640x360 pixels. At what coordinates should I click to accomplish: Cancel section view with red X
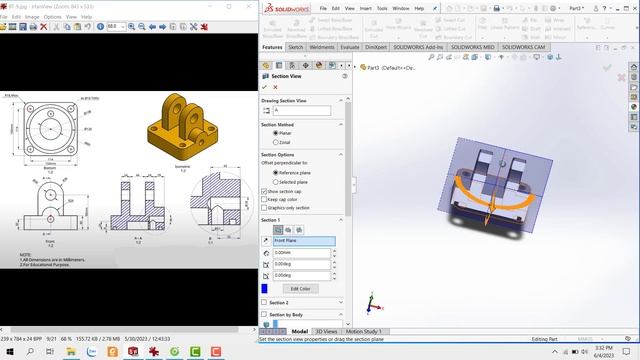tap(275, 87)
